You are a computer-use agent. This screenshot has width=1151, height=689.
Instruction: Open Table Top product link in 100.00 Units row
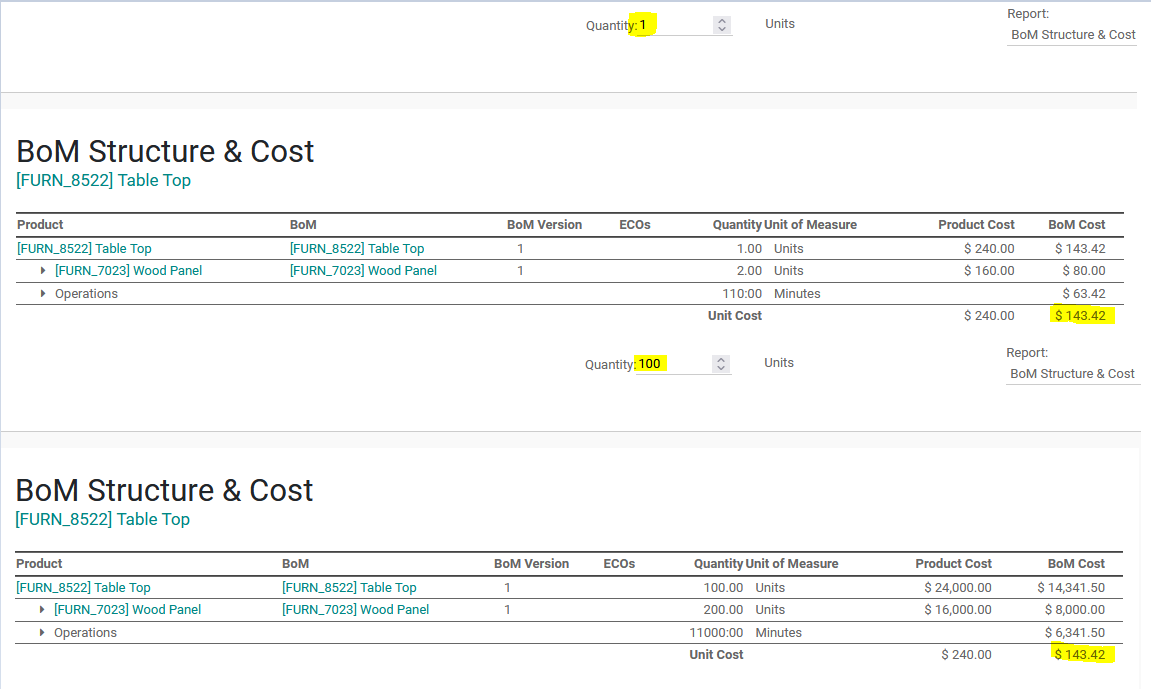pos(83,588)
